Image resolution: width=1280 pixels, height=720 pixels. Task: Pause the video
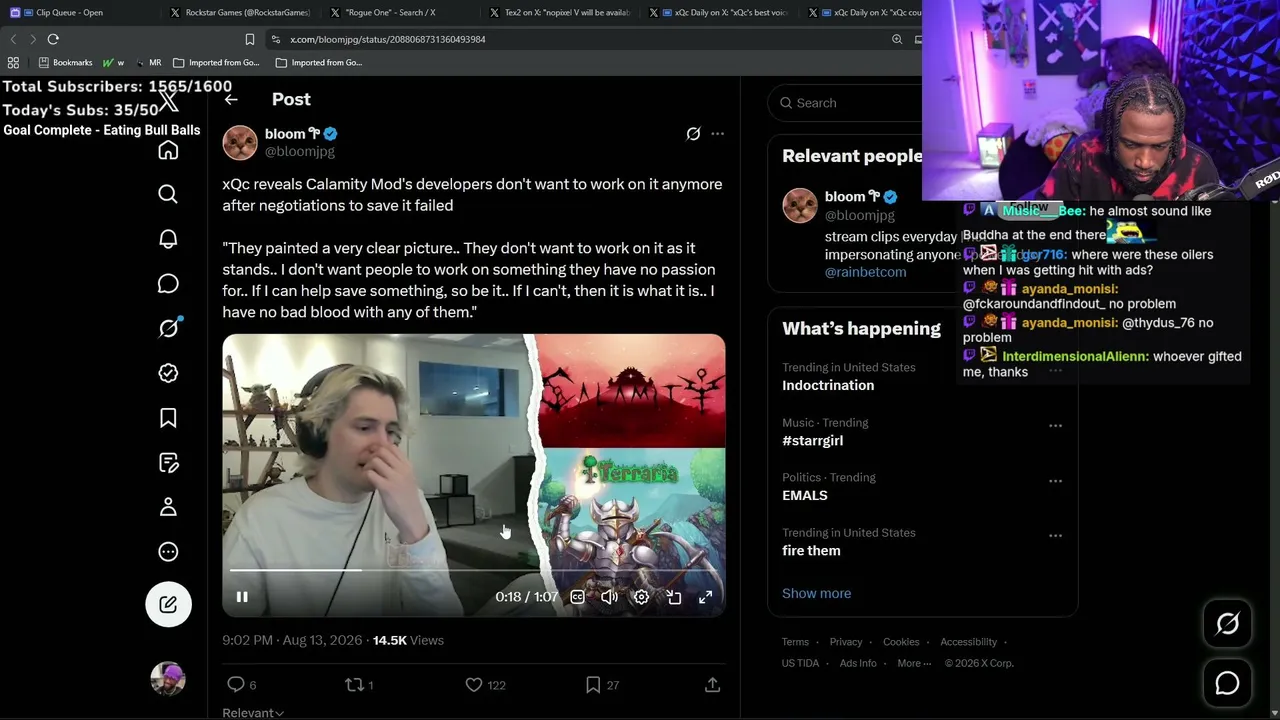point(242,597)
